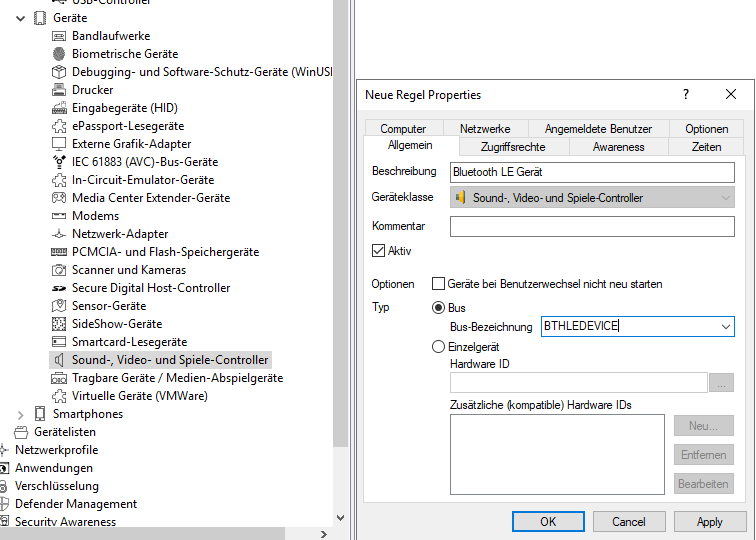Open the Netzwerke tab

click(x=485, y=129)
